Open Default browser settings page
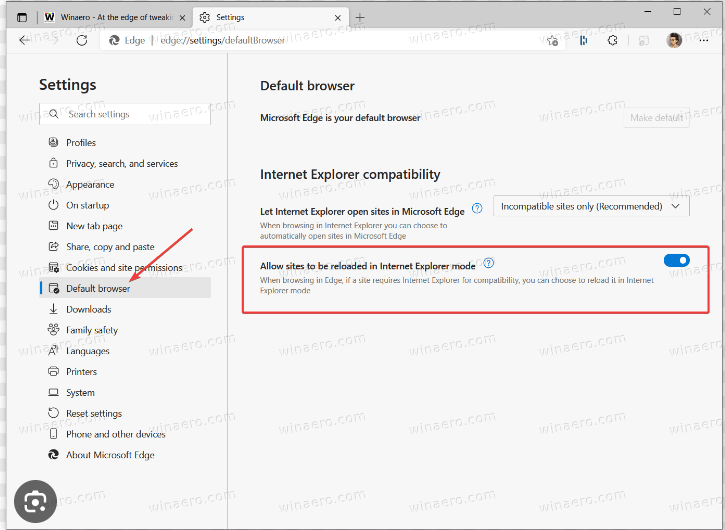This screenshot has height=530, width=725. [125, 288]
